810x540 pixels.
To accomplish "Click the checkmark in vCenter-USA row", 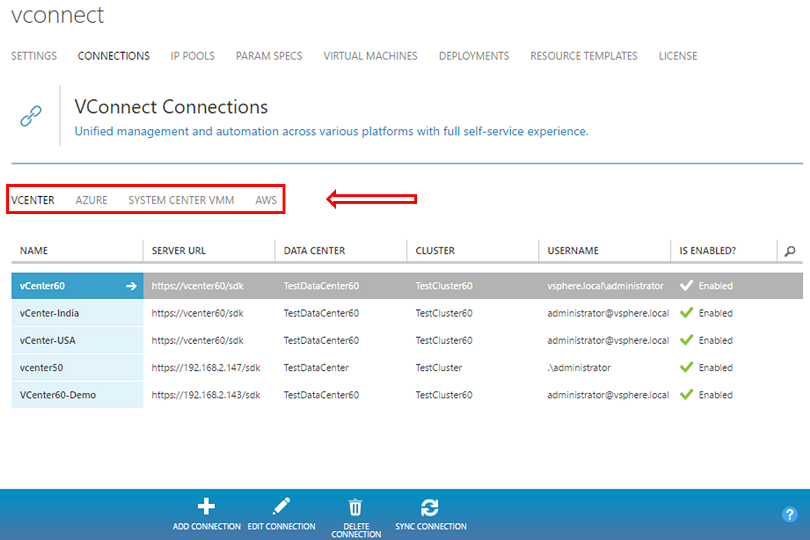I will pos(687,340).
